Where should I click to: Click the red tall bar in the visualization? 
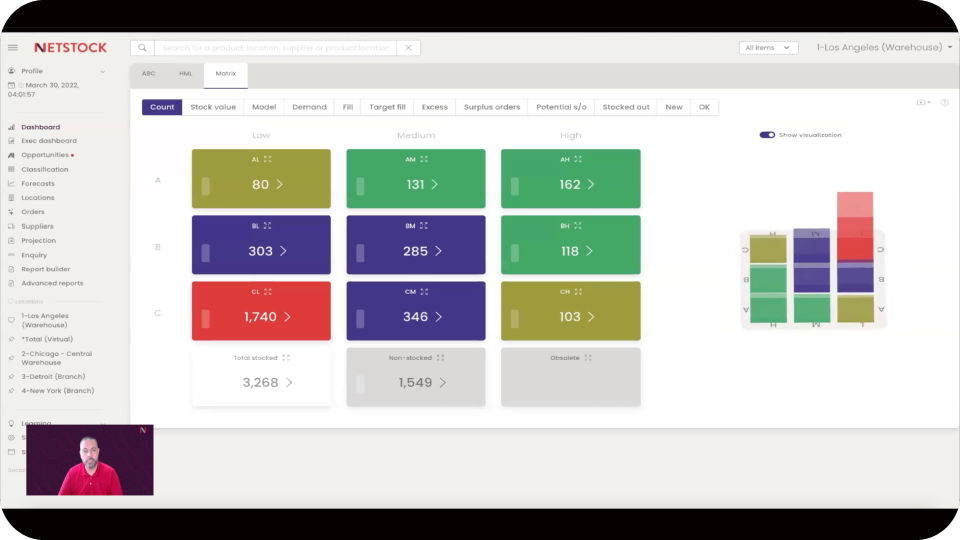[855, 227]
